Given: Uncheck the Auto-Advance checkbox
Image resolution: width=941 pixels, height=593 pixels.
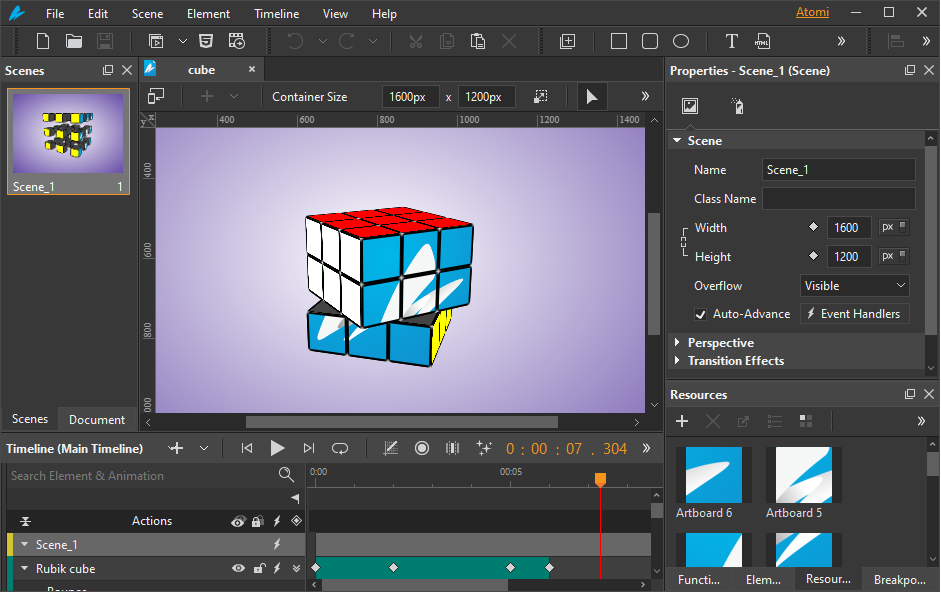Looking at the screenshot, I should [x=701, y=314].
